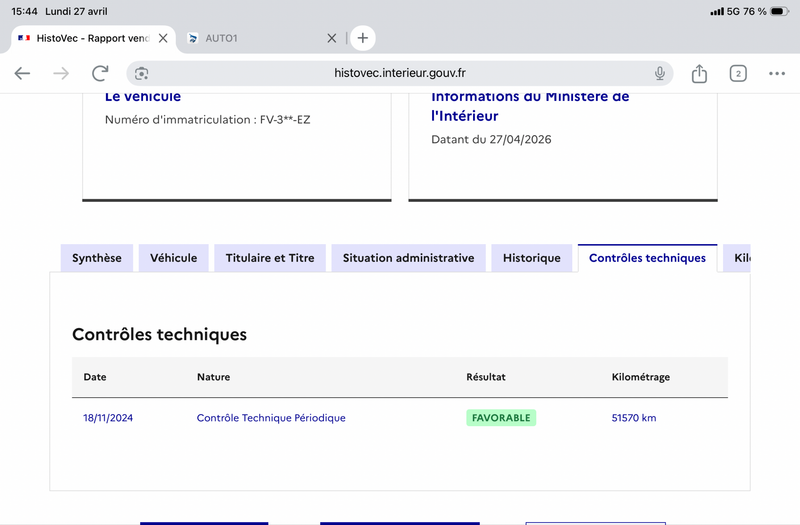800x525 pixels.
Task: View the Situation administrative tab
Action: pyautogui.click(x=408, y=258)
